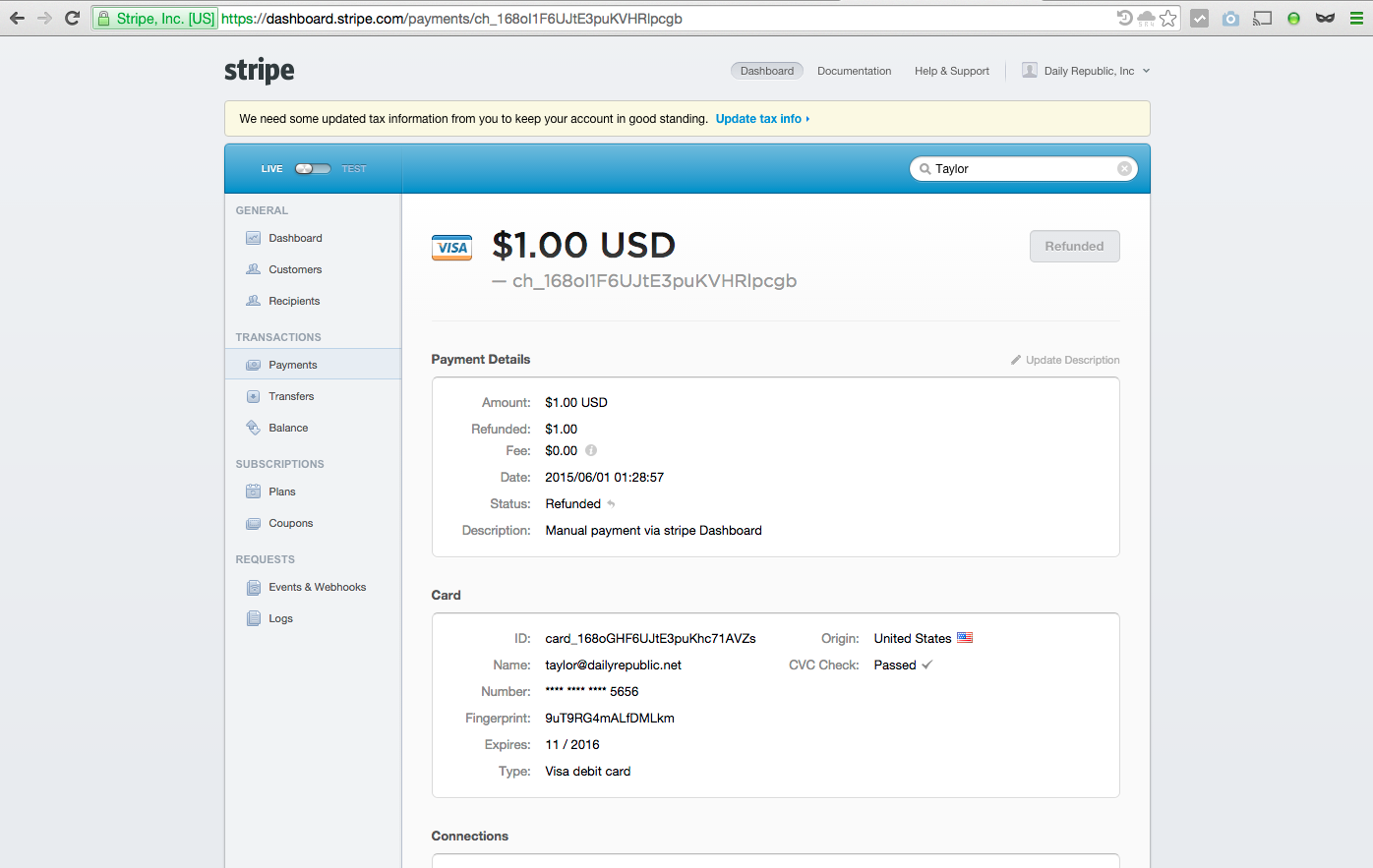Click the Coupons sidebar icon

tap(253, 523)
